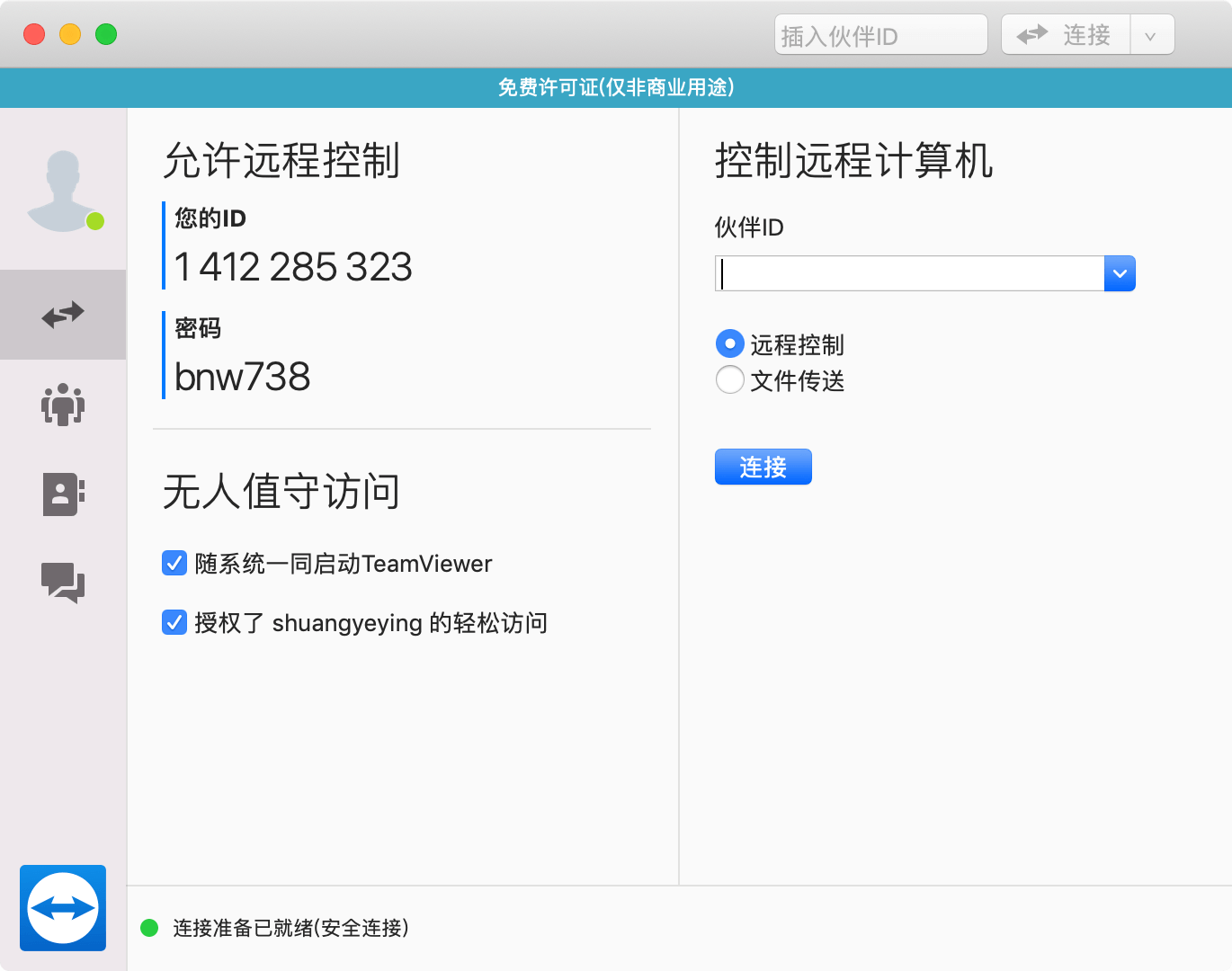Image resolution: width=1232 pixels, height=971 pixels.
Task: Click the blue 连接 button
Action: [763, 467]
